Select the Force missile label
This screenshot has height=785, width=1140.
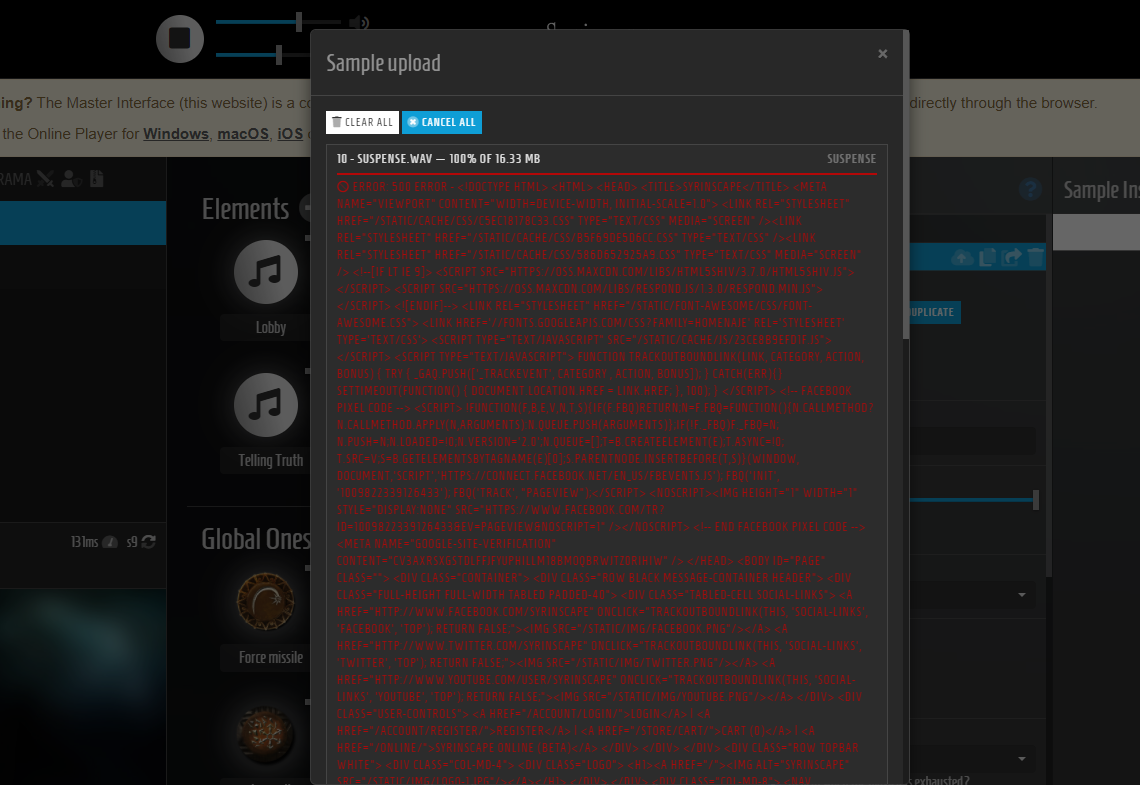270,658
